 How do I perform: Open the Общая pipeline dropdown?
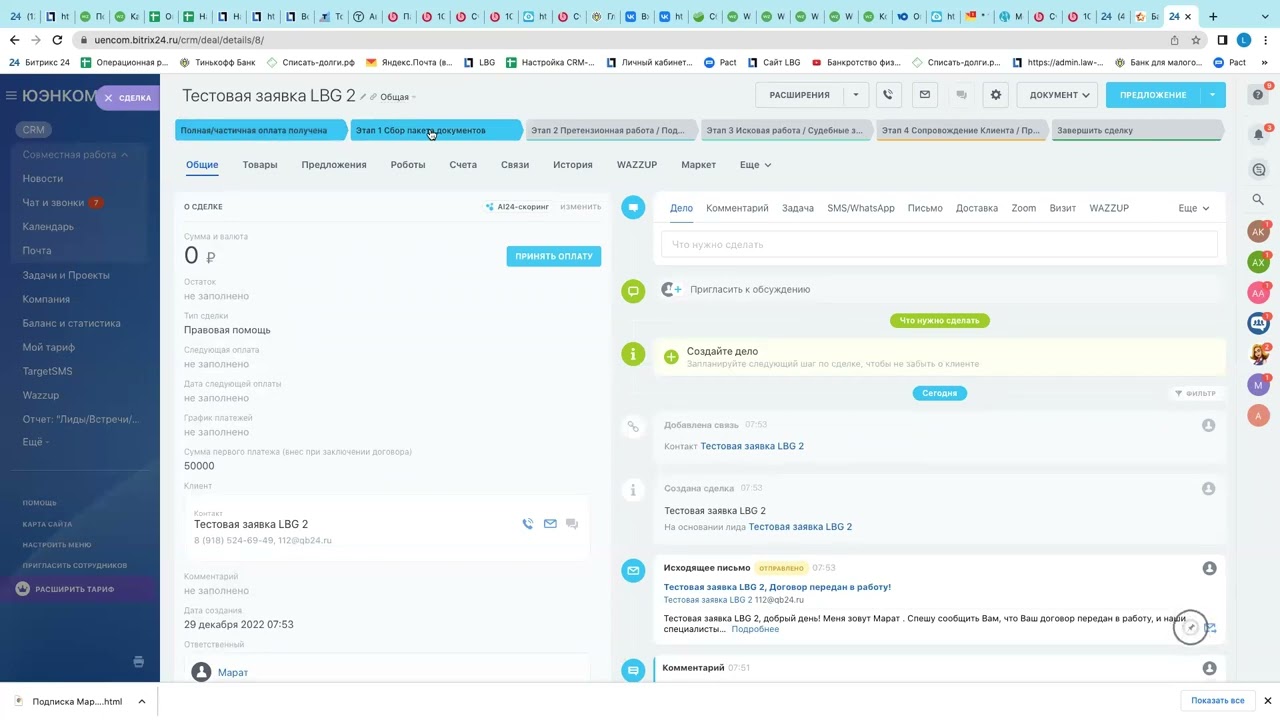coord(397,97)
